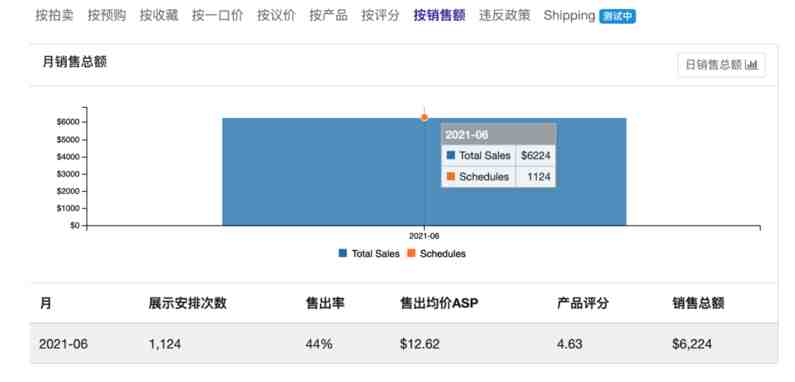Click the 1124 Schedules value in tooltip
This screenshot has height=382, width=795.
[538, 177]
